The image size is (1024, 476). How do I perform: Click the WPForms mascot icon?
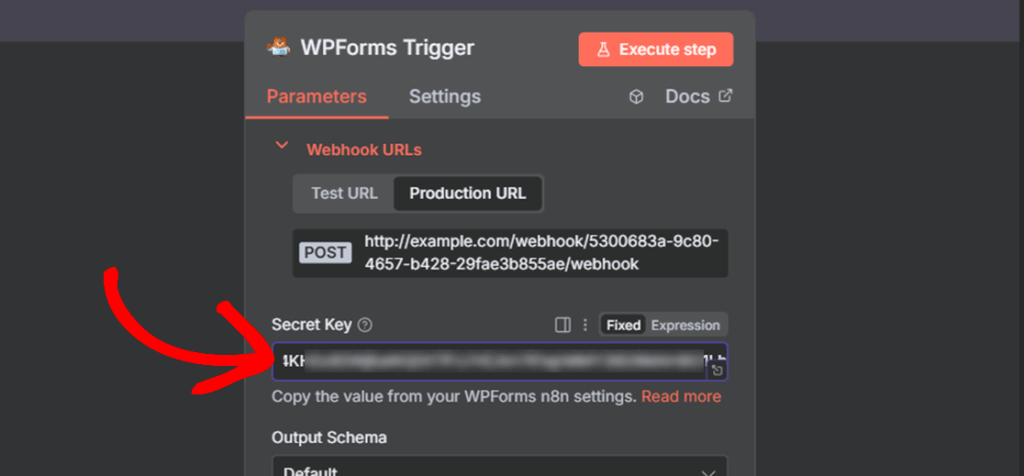coord(278,47)
